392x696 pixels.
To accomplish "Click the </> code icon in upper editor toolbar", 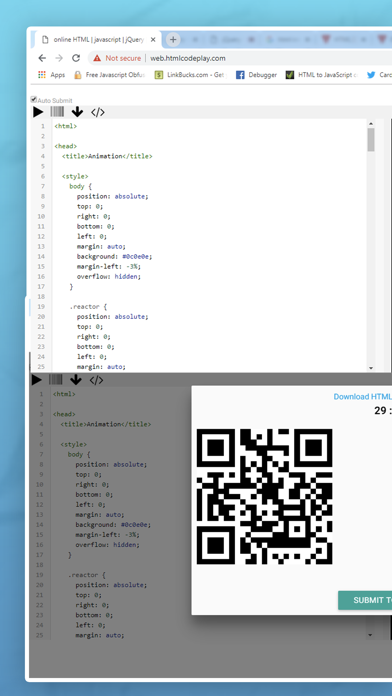I will point(98,112).
